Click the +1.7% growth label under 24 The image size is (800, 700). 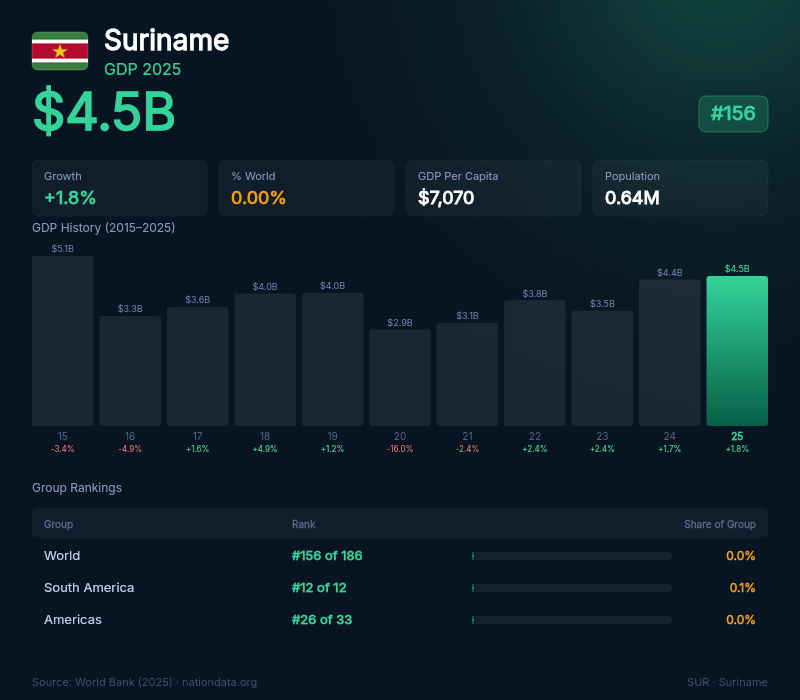click(669, 449)
